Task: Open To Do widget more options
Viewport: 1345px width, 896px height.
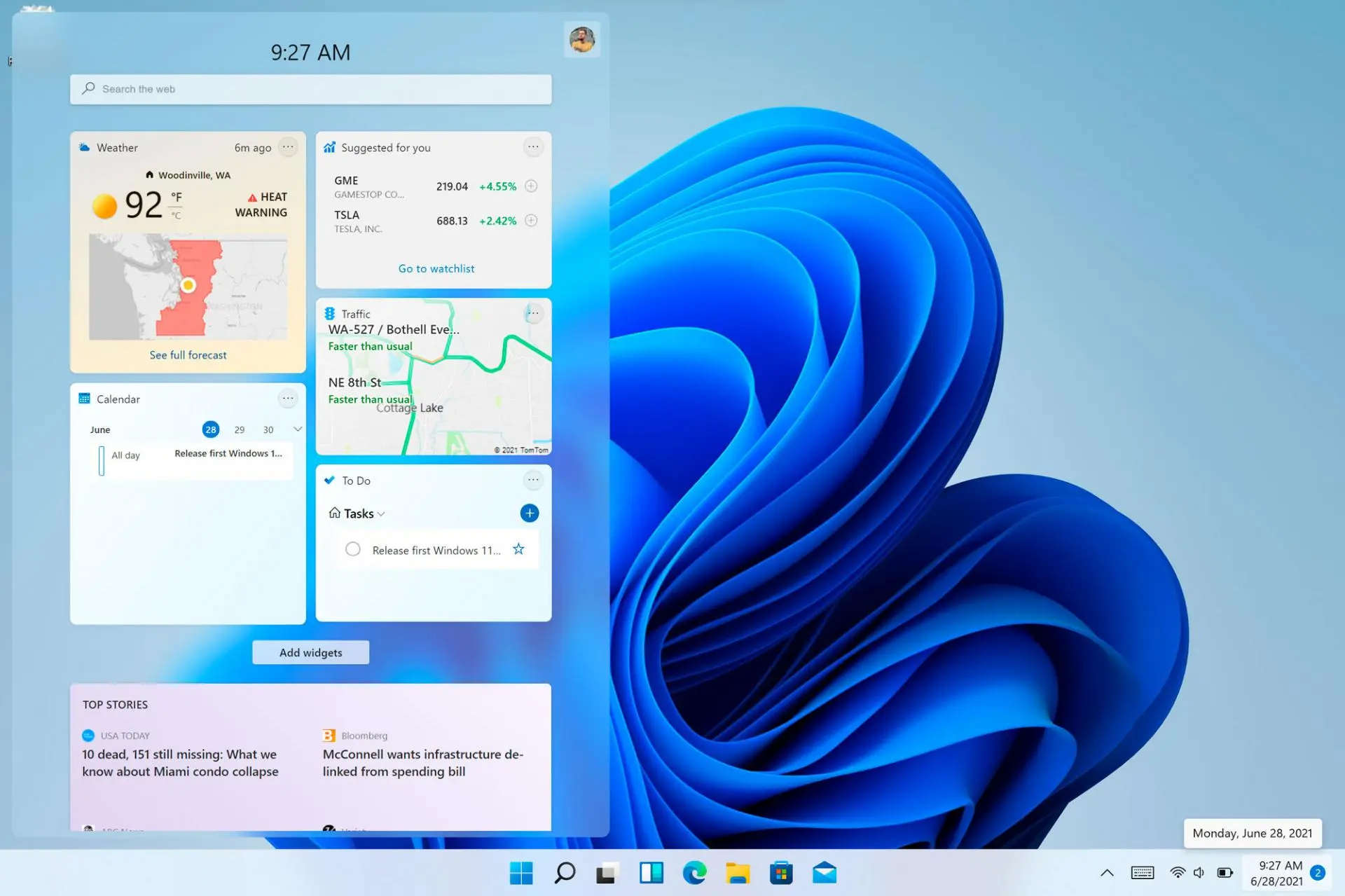Action: [x=533, y=480]
